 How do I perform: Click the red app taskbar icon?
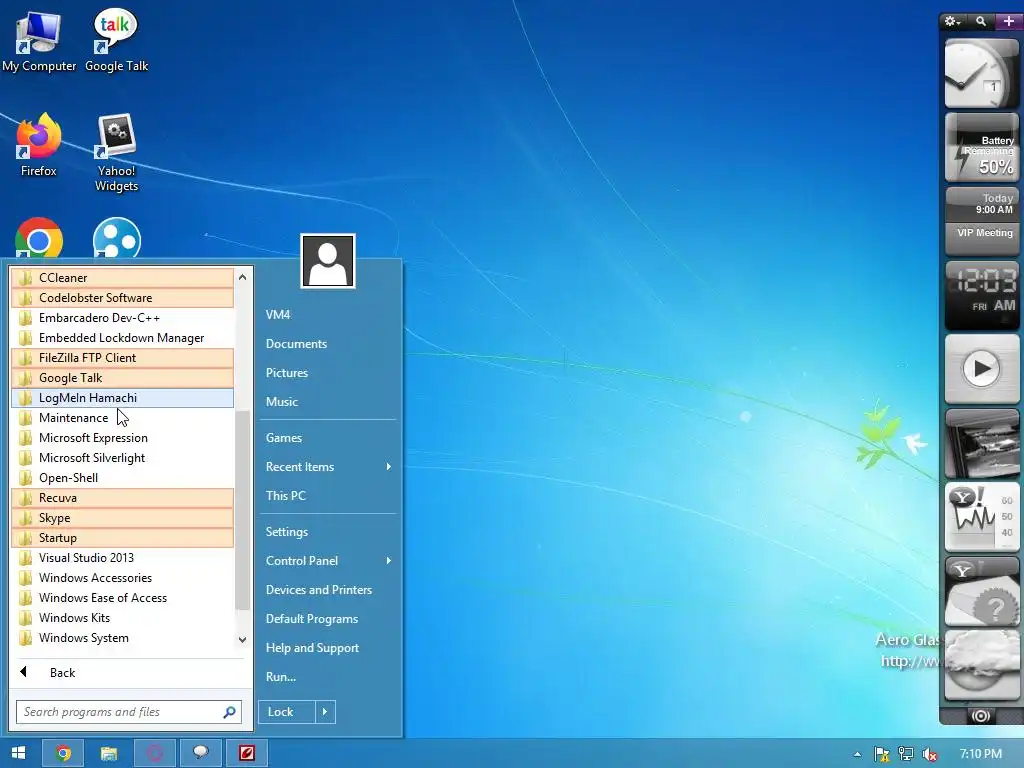point(246,754)
